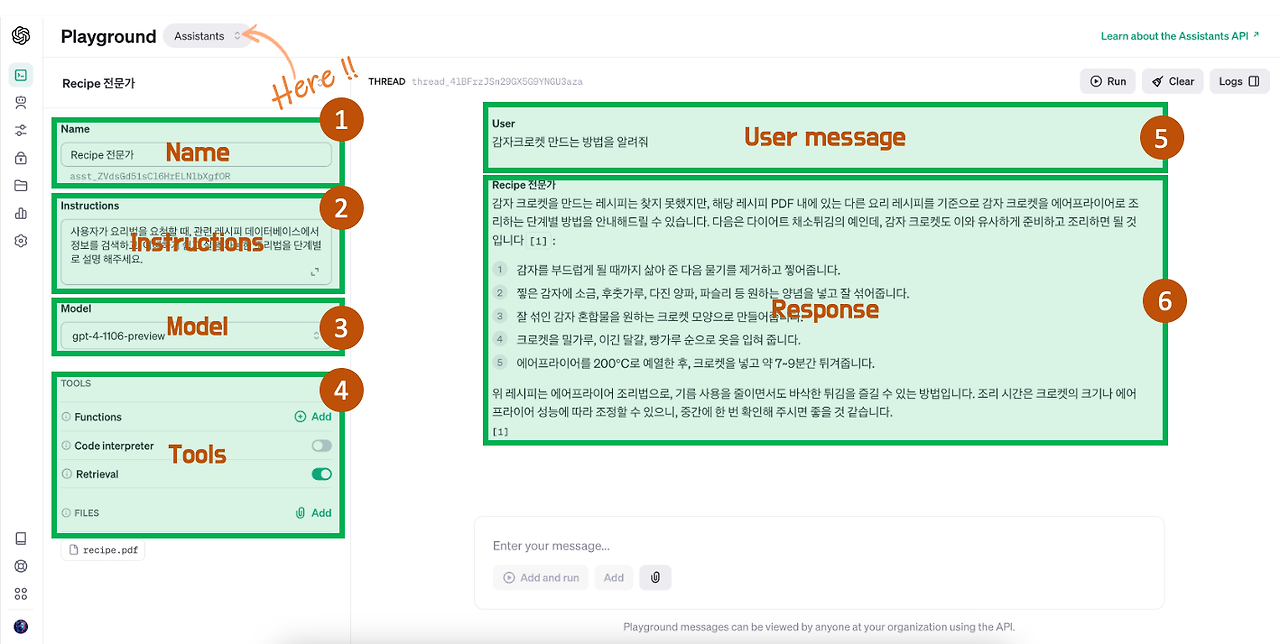Open the Settings gear icon in sidebar
Screen dimensions: 1280x644
(21, 241)
